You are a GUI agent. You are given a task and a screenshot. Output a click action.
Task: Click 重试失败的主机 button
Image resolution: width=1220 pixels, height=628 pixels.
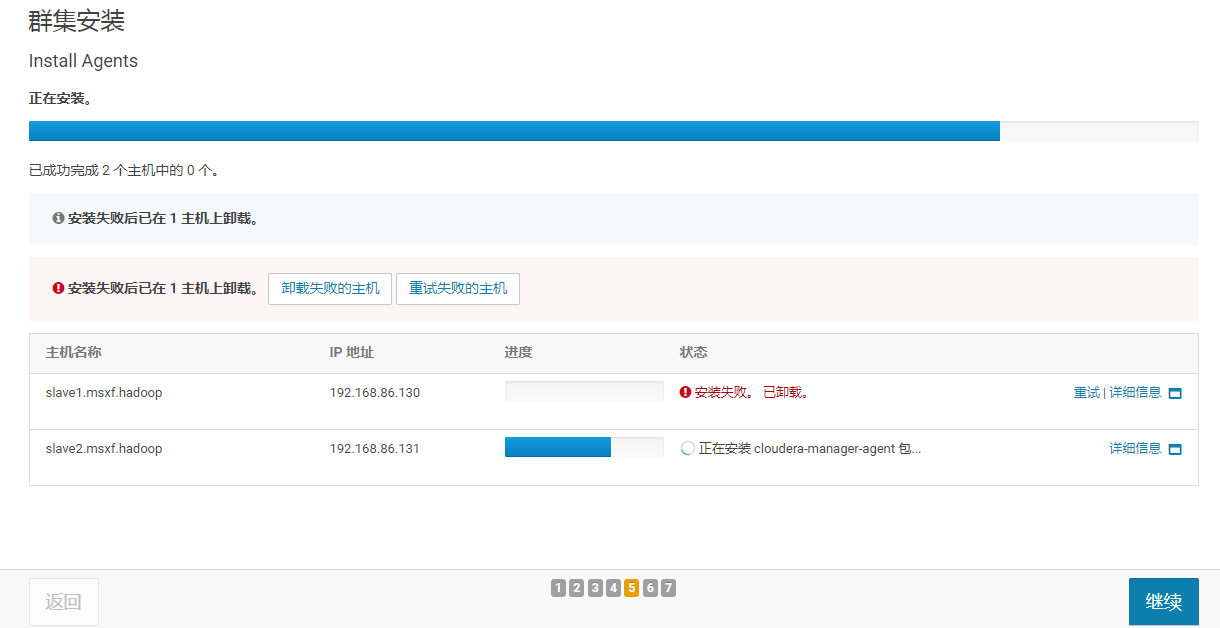[x=458, y=288]
